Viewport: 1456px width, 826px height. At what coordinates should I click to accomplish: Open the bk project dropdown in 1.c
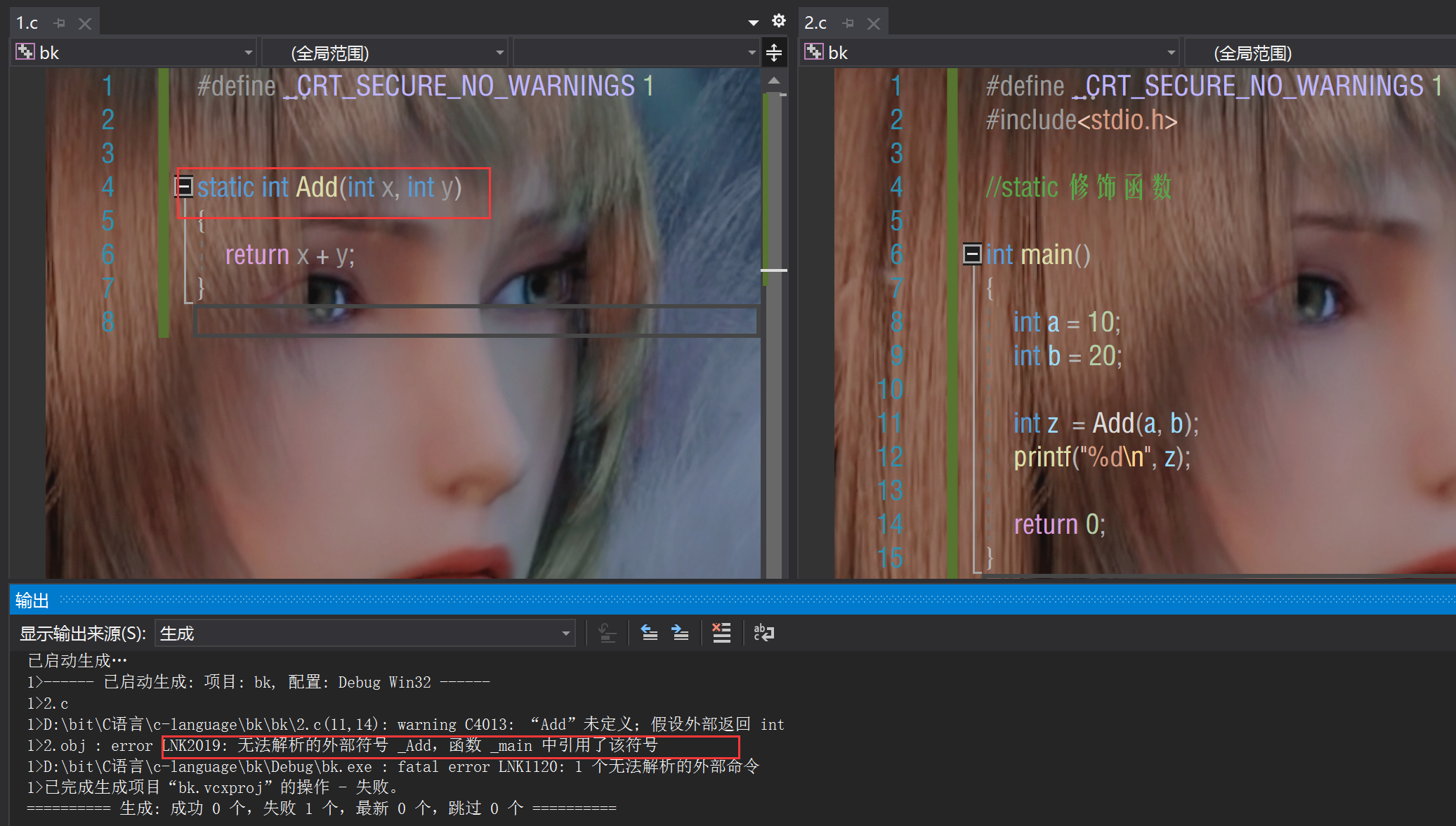pos(248,53)
